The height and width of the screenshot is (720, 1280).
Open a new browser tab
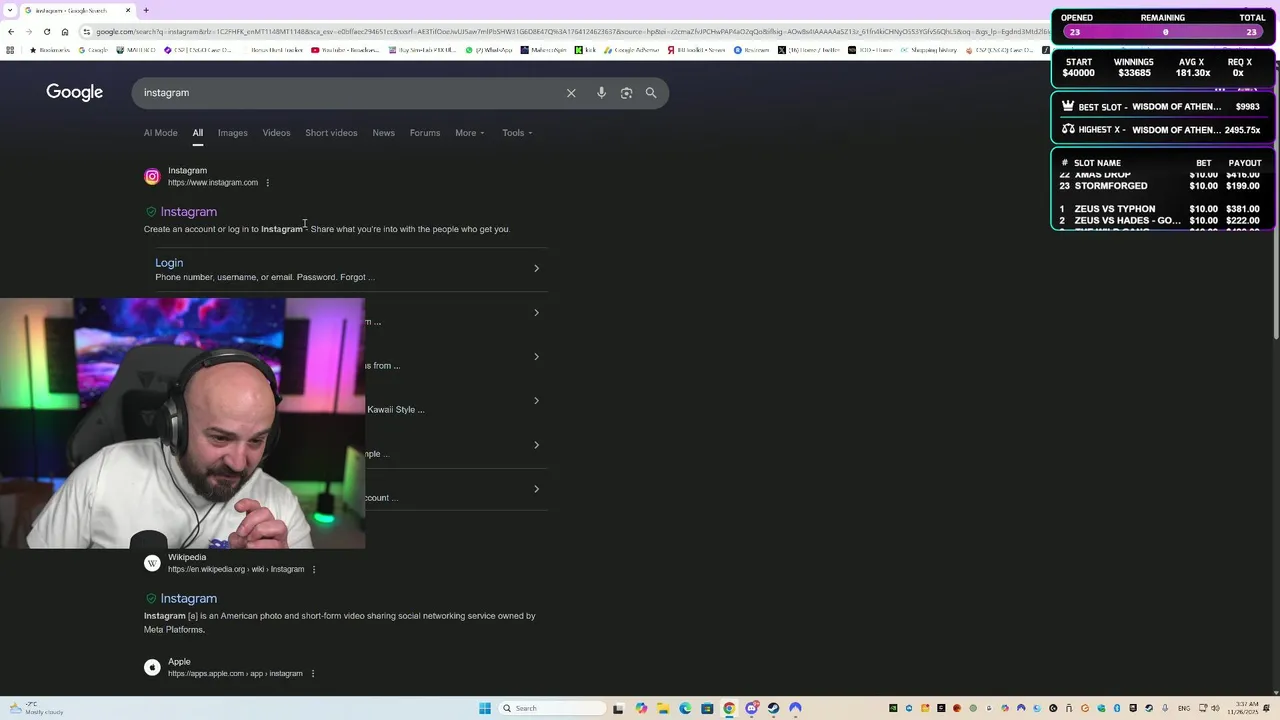point(146,10)
